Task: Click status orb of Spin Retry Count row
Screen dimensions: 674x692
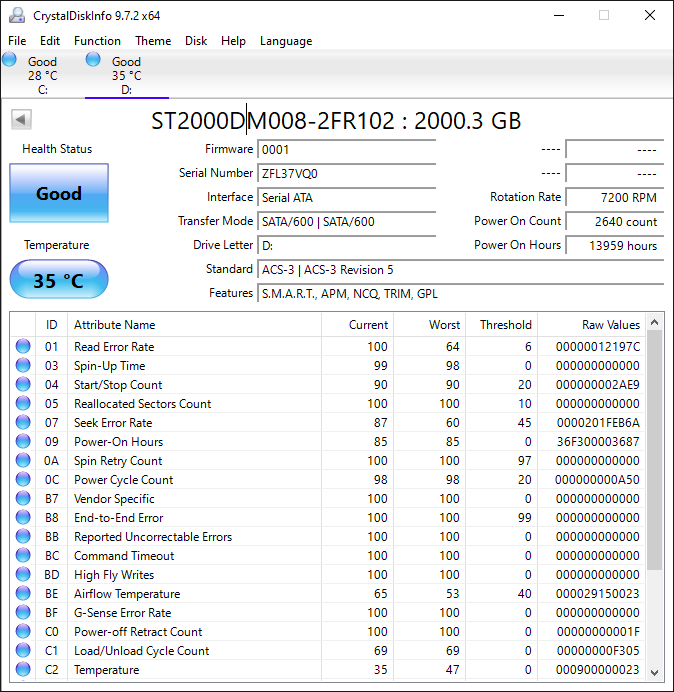Action: point(23,460)
